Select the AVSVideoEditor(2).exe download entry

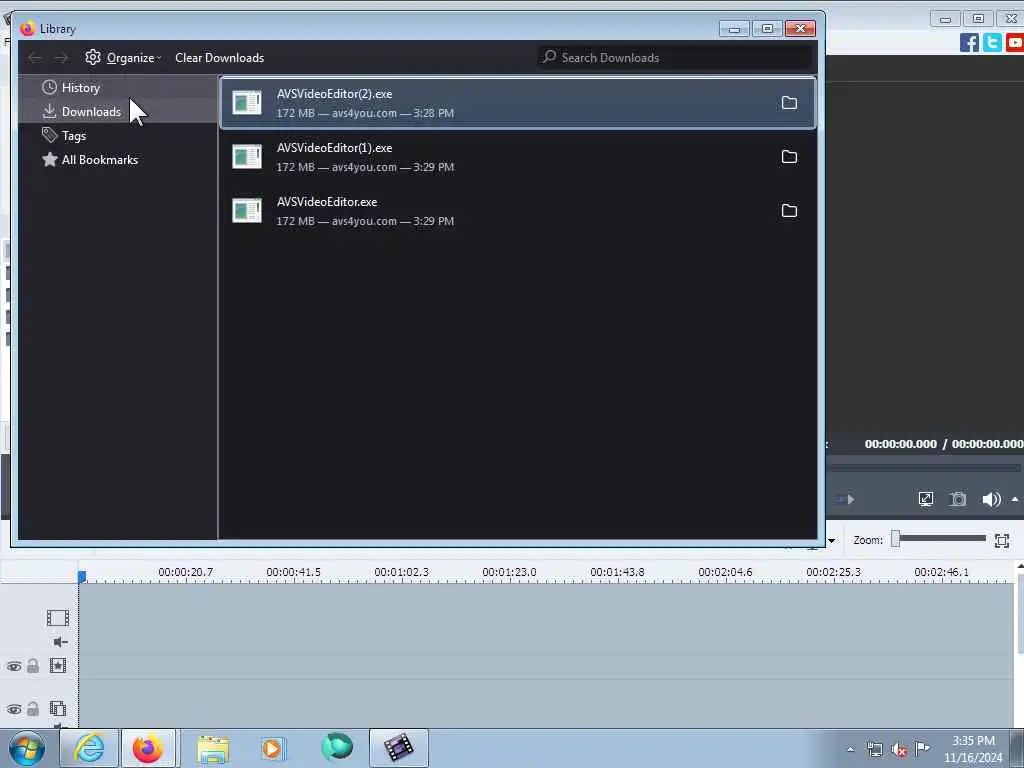[x=518, y=103]
